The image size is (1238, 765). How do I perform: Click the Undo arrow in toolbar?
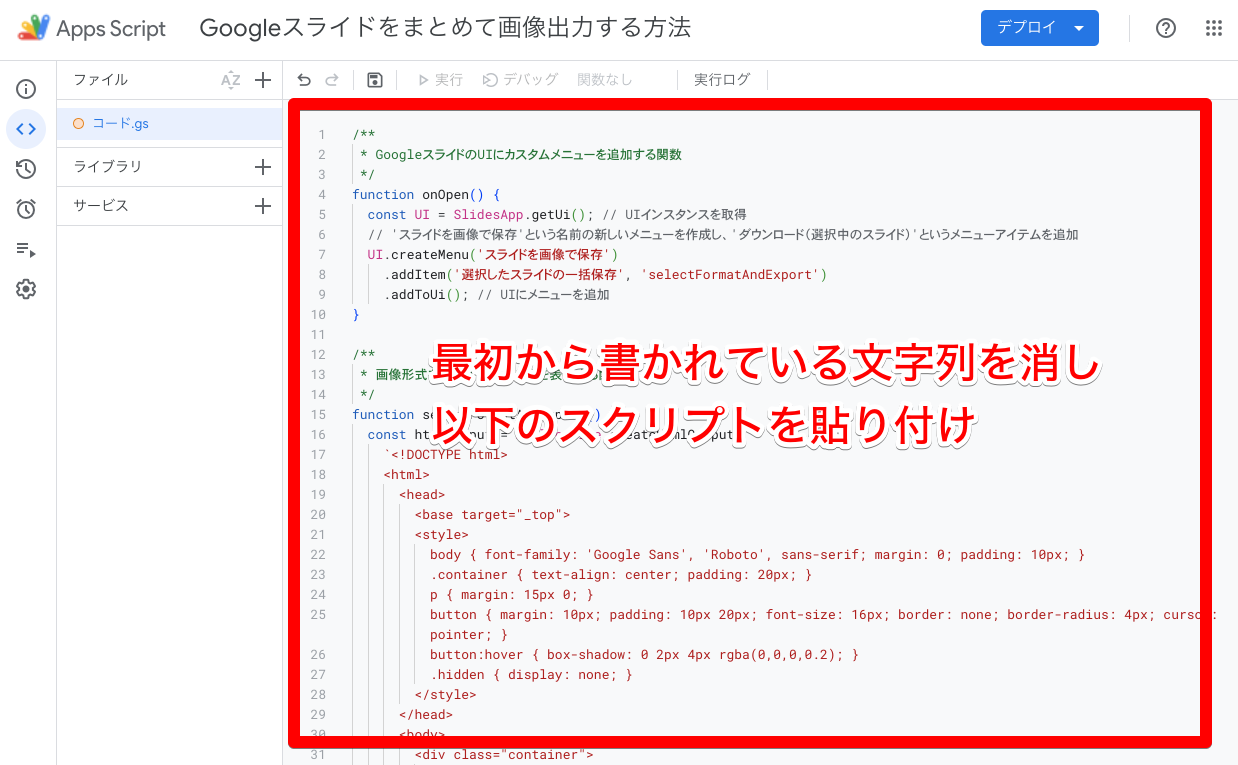304,80
